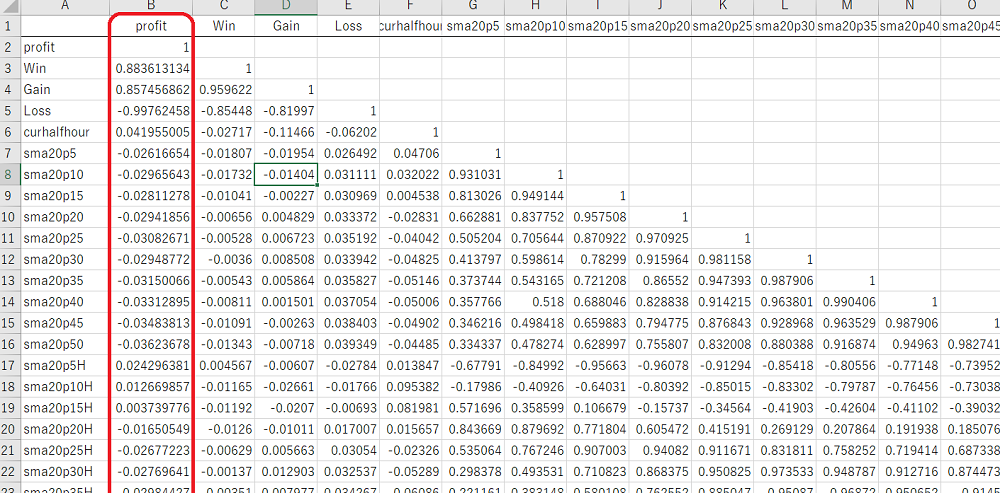
Task: Click cell containing 0.518
Action: (x=536, y=302)
